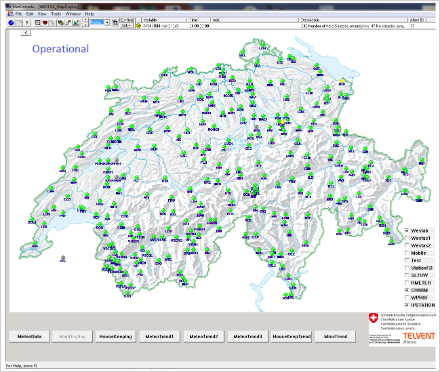The height and width of the screenshot is (372, 440).
Task: Open the Edit menu
Action: click(30, 14)
